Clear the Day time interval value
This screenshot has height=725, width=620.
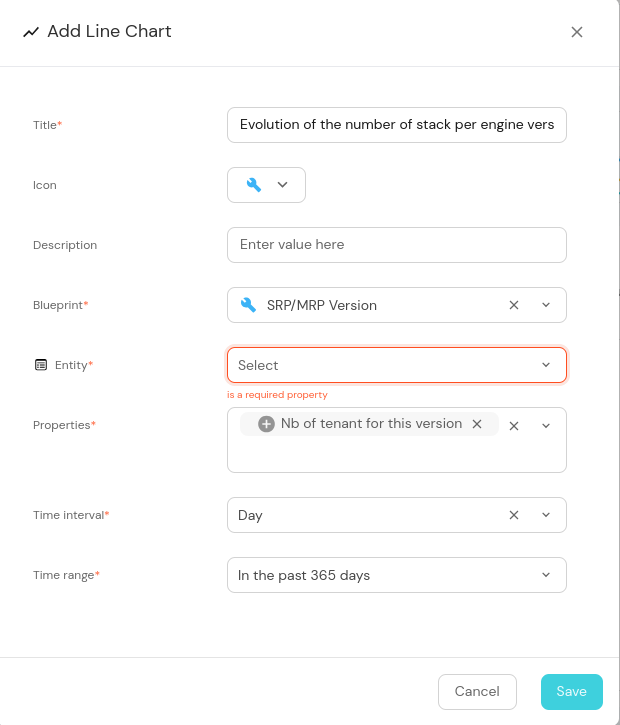(x=514, y=515)
